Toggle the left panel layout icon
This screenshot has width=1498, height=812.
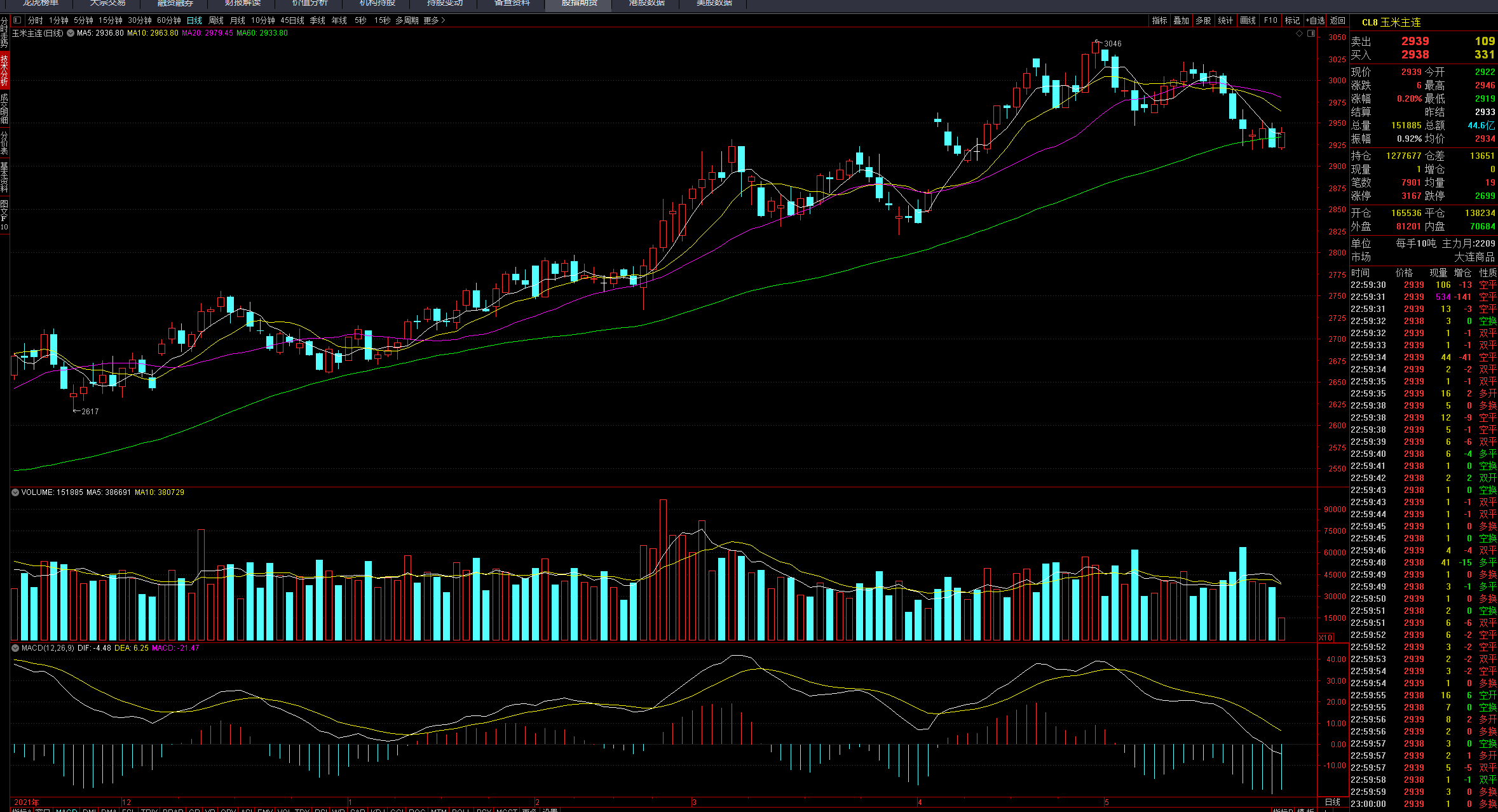pyautogui.click(x=18, y=20)
